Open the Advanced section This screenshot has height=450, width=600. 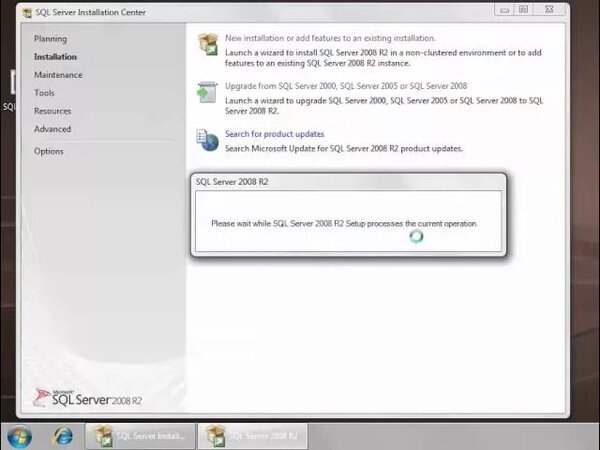pyautogui.click(x=52, y=129)
